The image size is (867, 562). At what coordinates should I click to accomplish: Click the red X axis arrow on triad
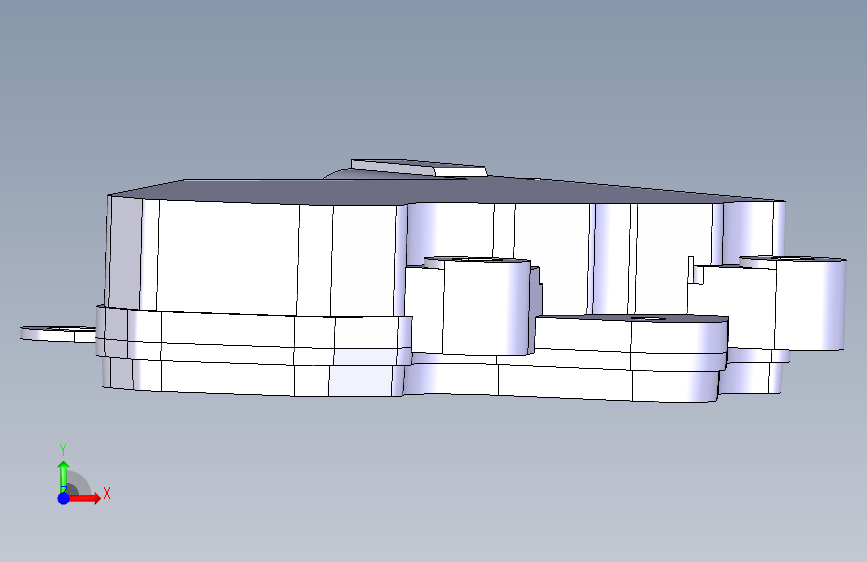(86, 498)
